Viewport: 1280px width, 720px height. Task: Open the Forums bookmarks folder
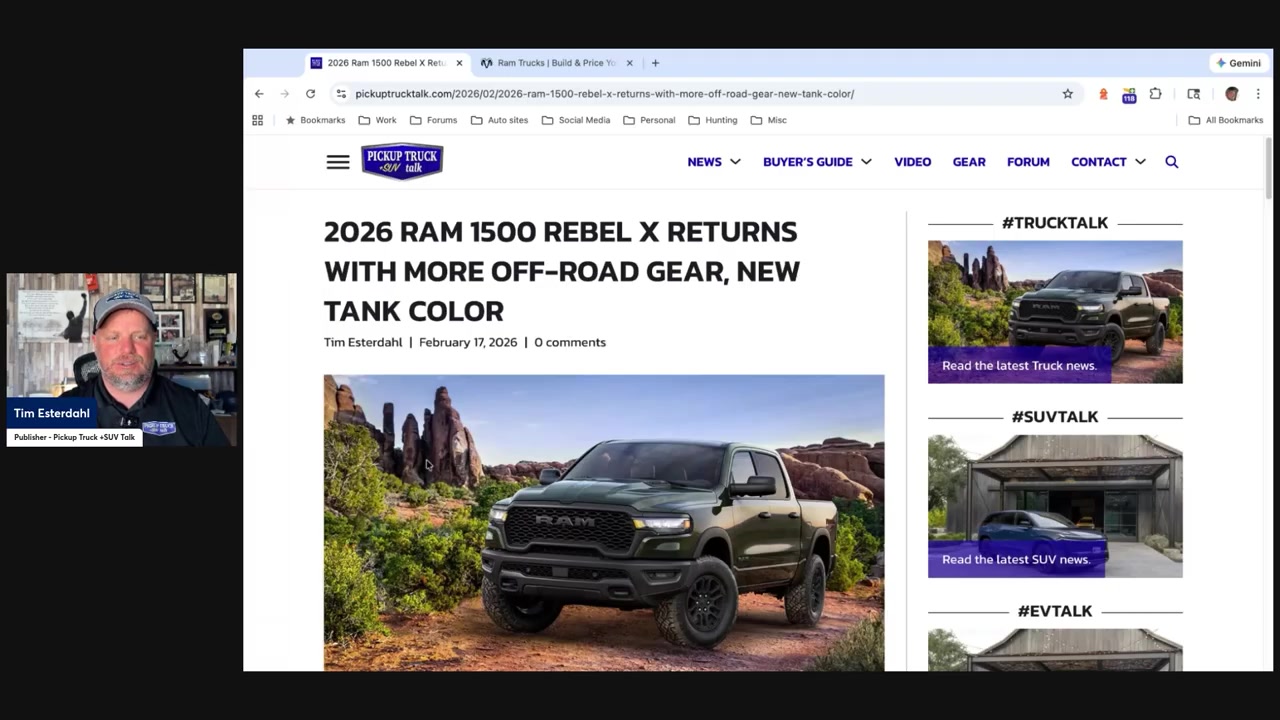click(434, 120)
